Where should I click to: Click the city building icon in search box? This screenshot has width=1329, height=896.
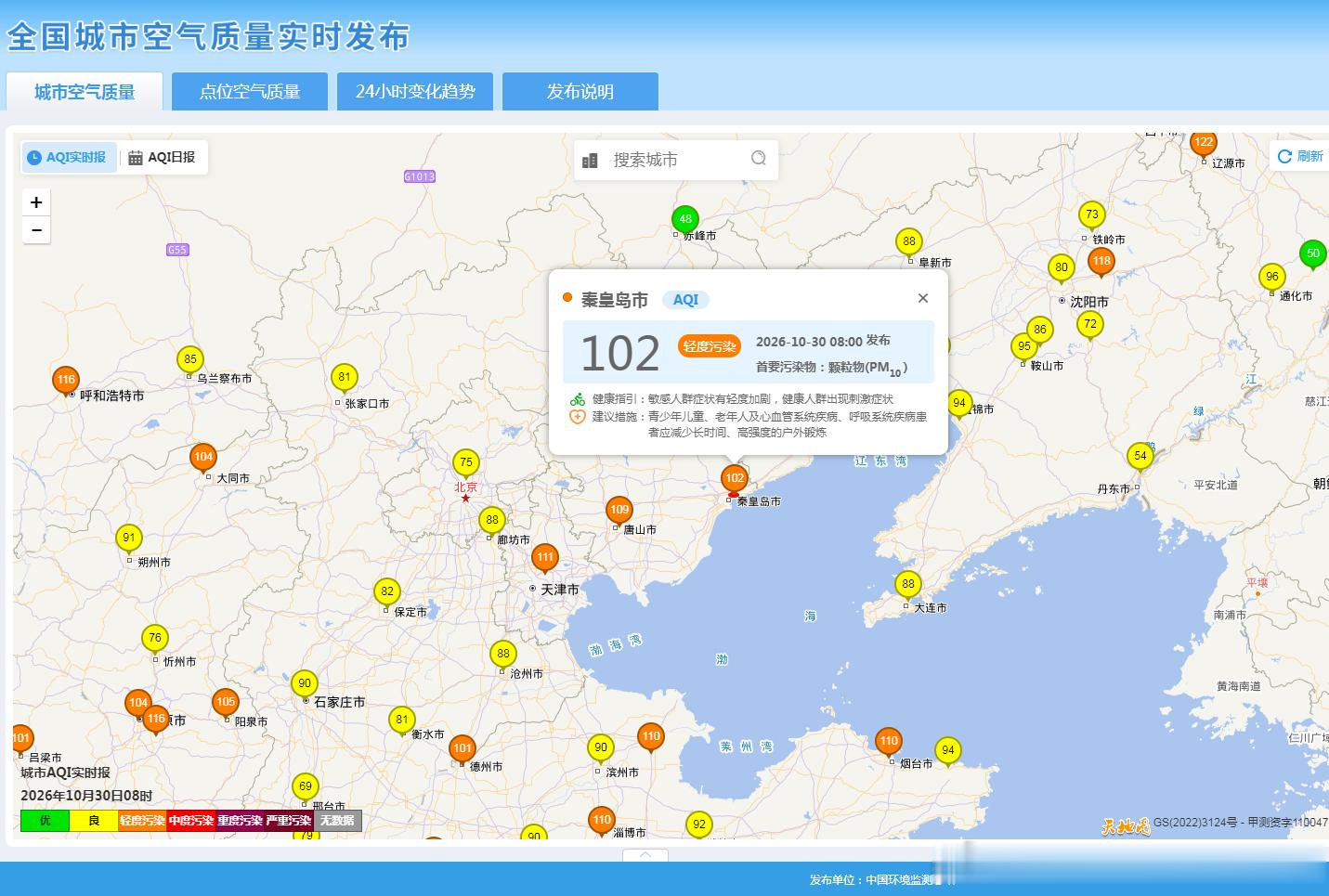click(590, 161)
